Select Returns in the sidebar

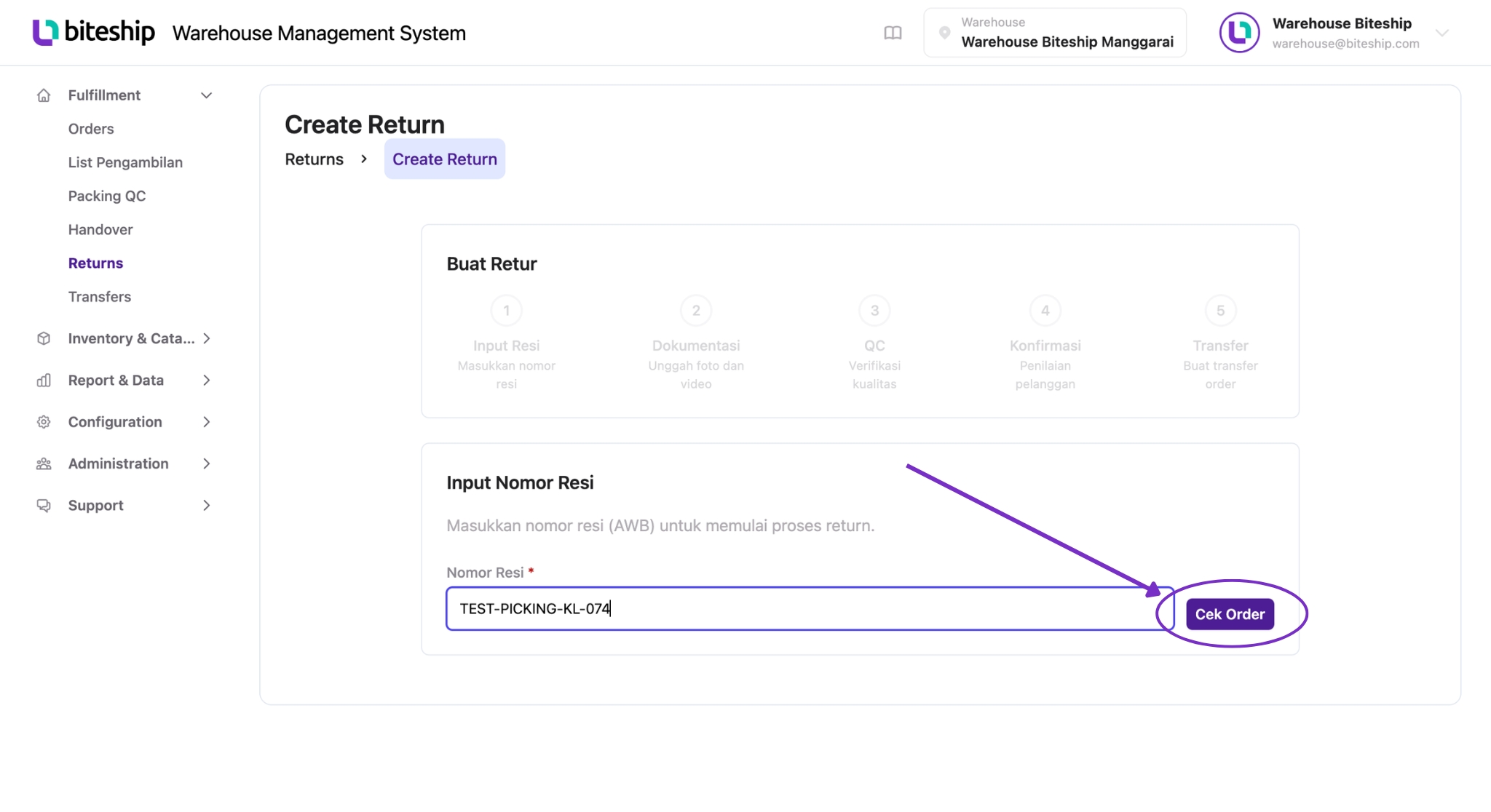pyautogui.click(x=95, y=263)
